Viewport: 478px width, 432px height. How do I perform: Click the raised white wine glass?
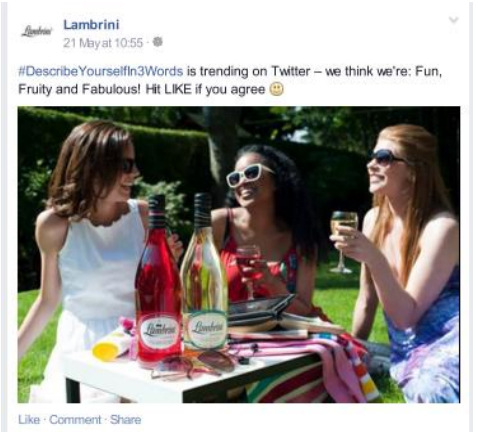point(344,242)
